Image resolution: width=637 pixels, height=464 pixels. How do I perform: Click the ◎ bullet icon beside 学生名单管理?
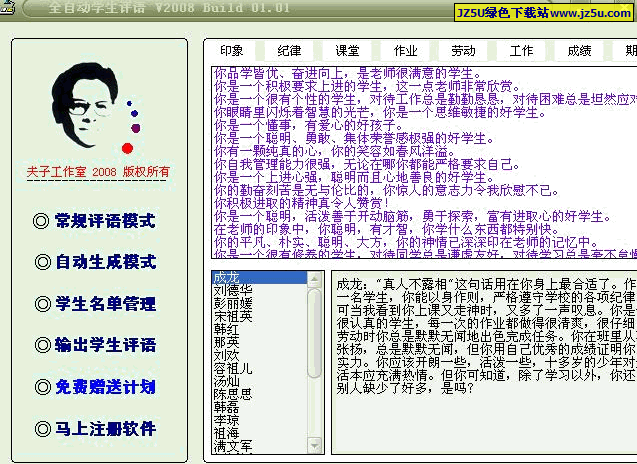pos(41,304)
